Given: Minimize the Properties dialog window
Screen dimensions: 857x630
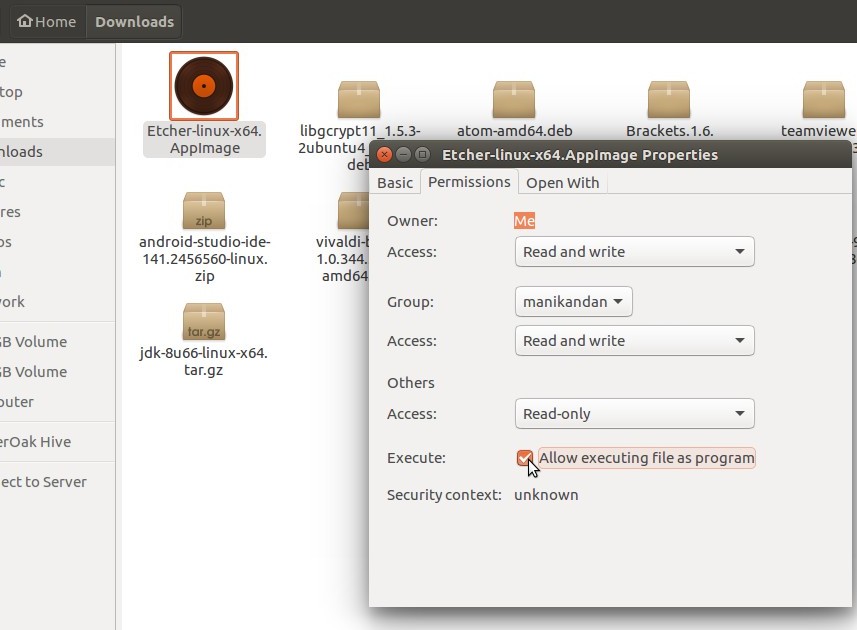Looking at the screenshot, I should coord(403,155).
